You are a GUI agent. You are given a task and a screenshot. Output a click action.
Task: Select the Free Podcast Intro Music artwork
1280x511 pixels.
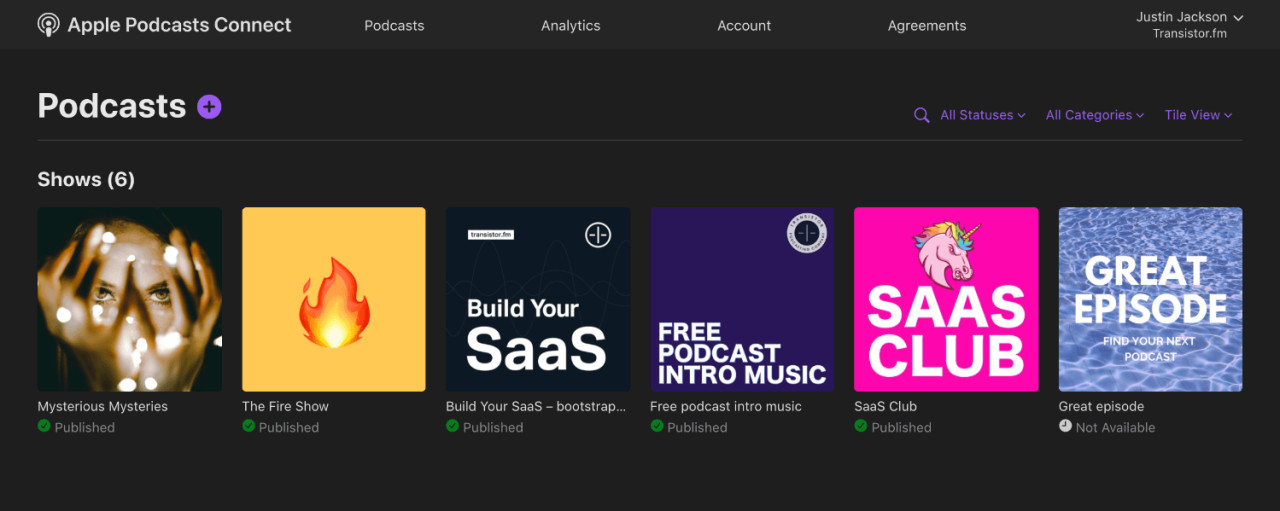point(742,299)
